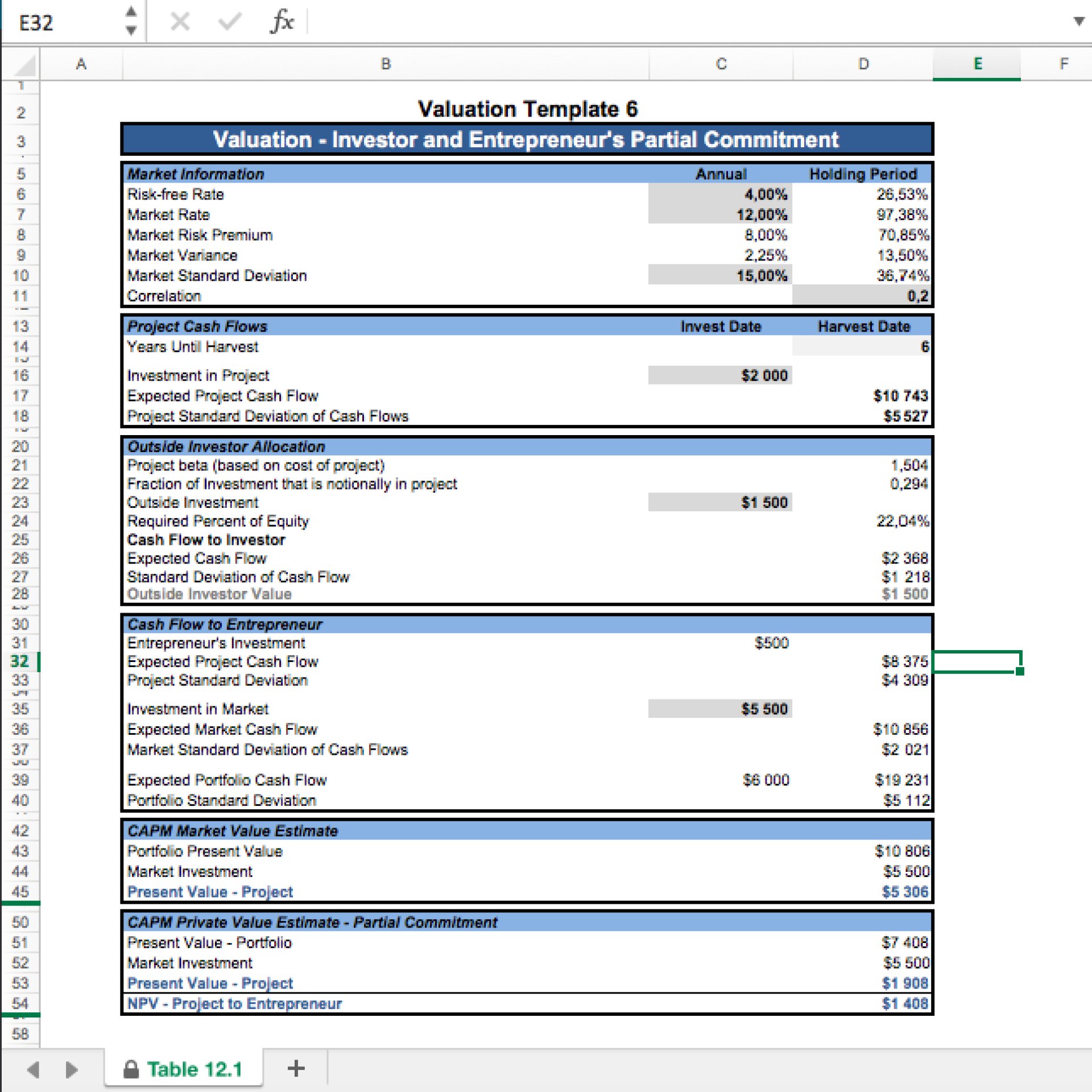Go to next sheet with right arrow
Screen dimensions: 1092x1092
(x=71, y=1070)
